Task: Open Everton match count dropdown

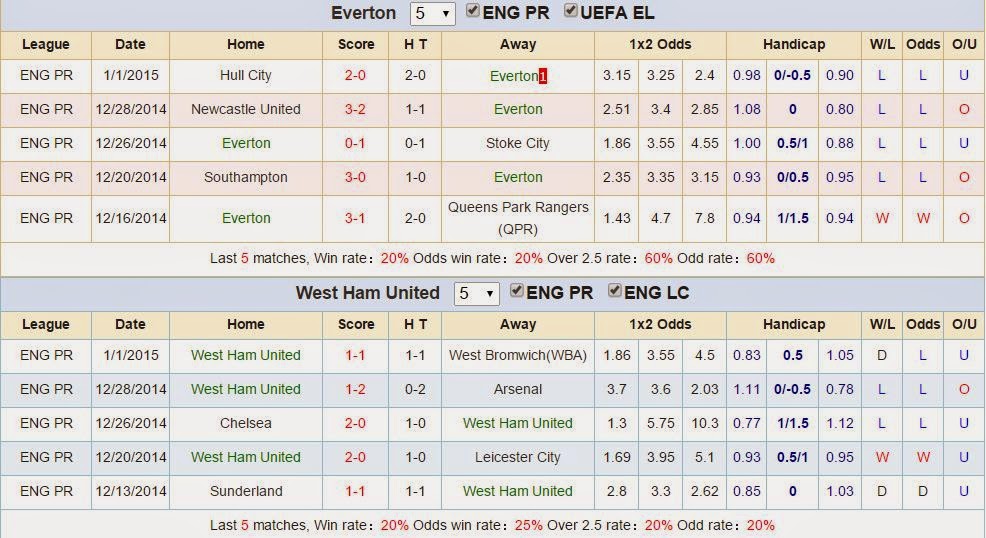Action: pos(432,14)
